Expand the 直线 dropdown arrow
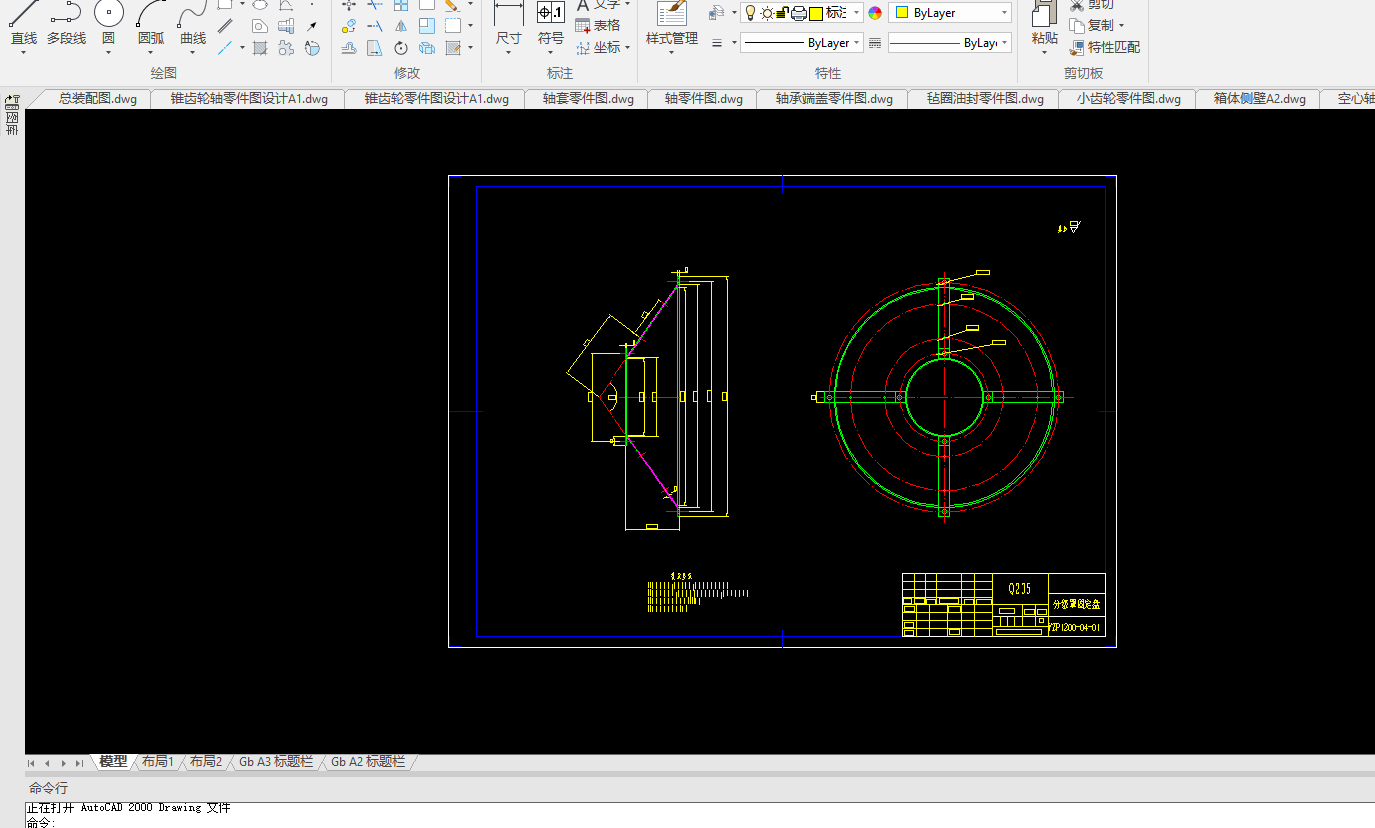 pos(24,53)
